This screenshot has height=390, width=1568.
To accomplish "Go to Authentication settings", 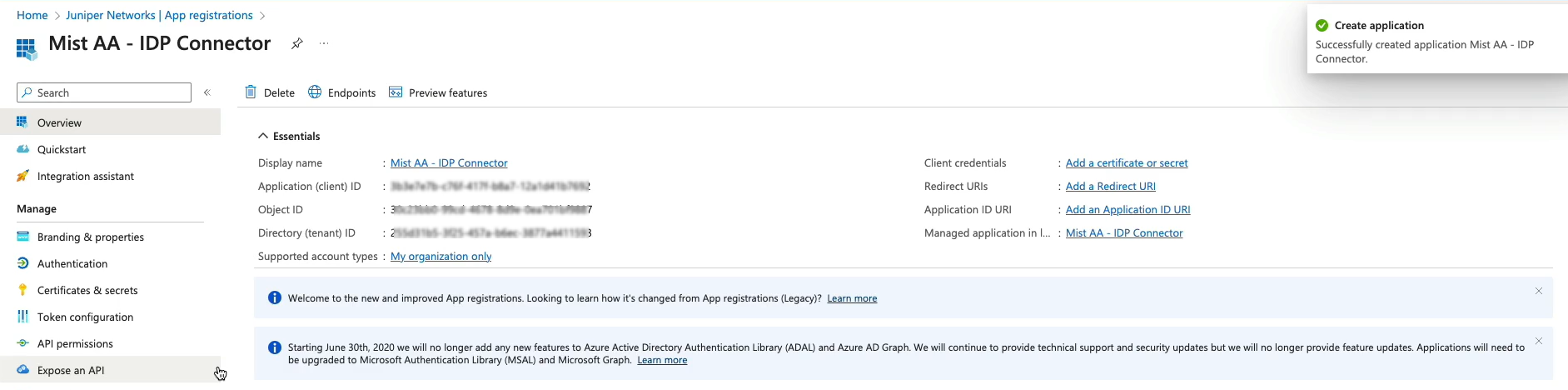I will tap(72, 263).
